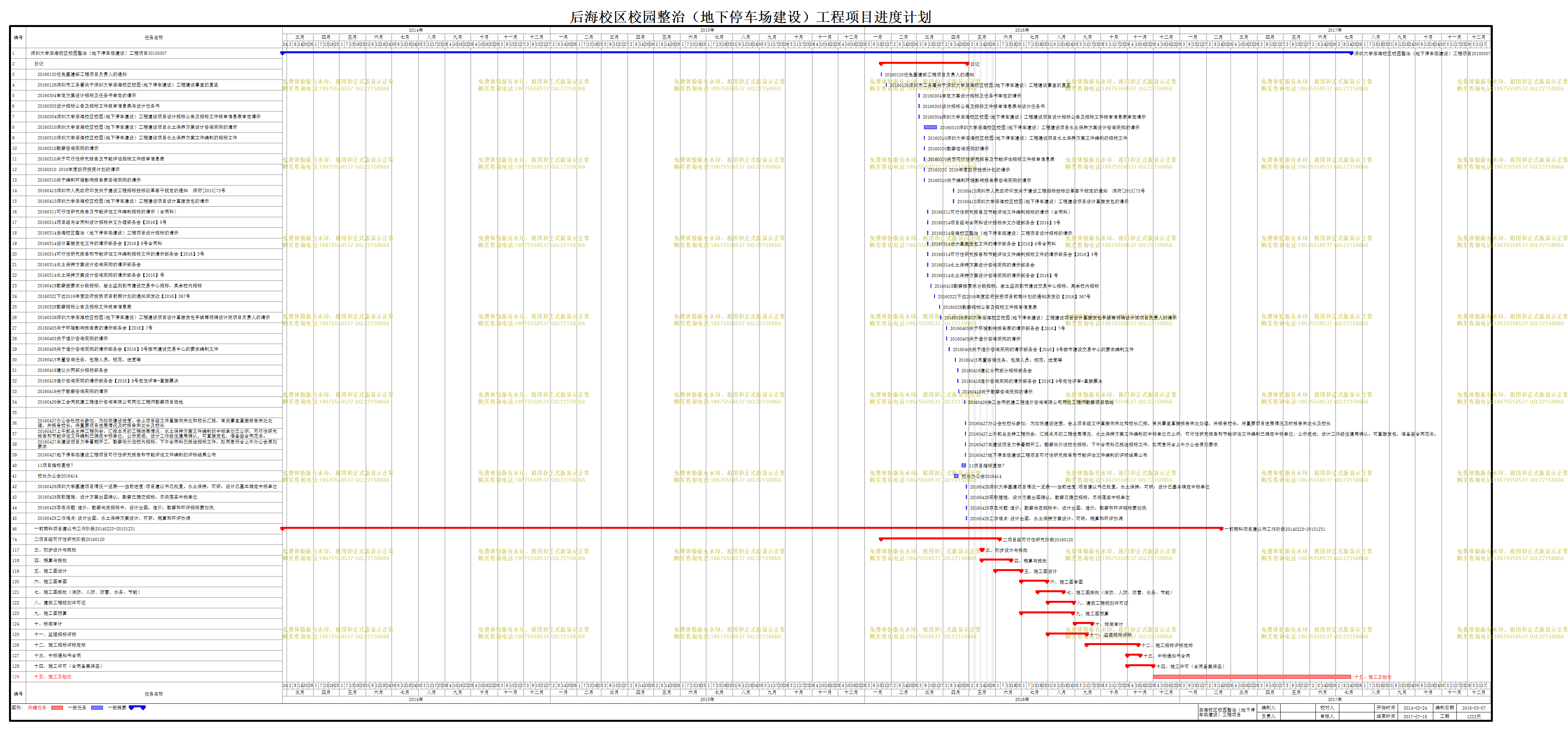Click the red row number 129
Image resolution: width=1568 pixels, height=730 pixels.
click(x=16, y=676)
